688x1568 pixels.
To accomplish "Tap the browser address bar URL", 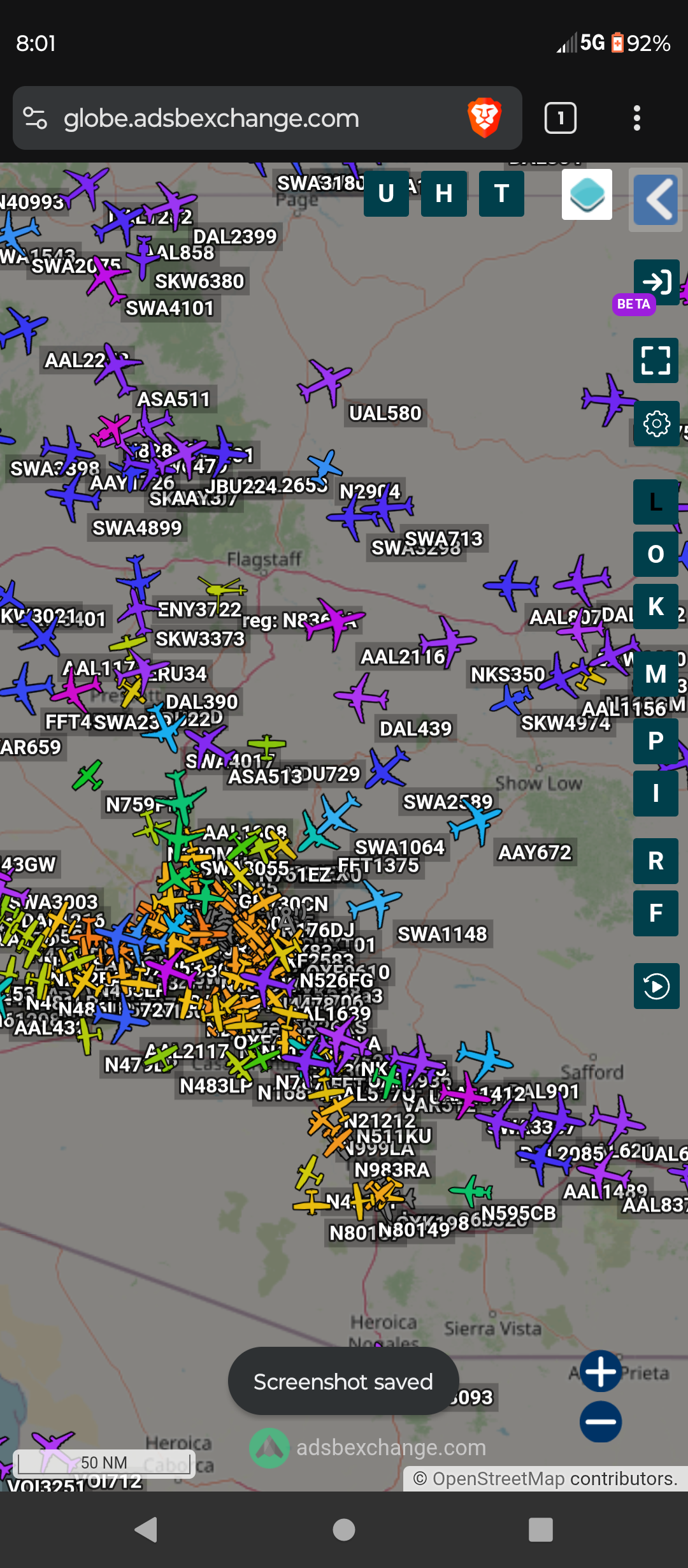I will [211, 119].
